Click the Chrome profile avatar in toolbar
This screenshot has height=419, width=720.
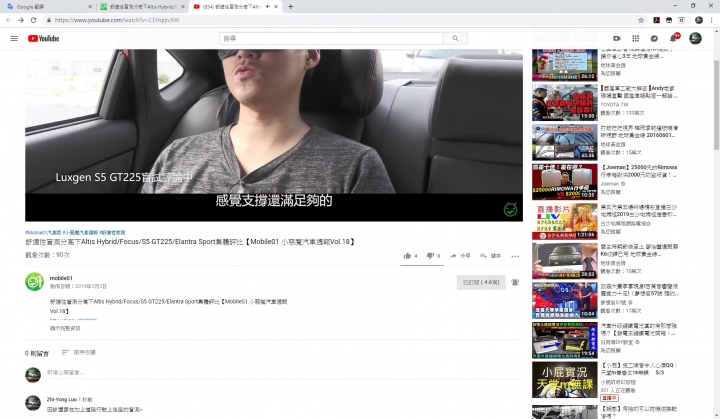699,20
